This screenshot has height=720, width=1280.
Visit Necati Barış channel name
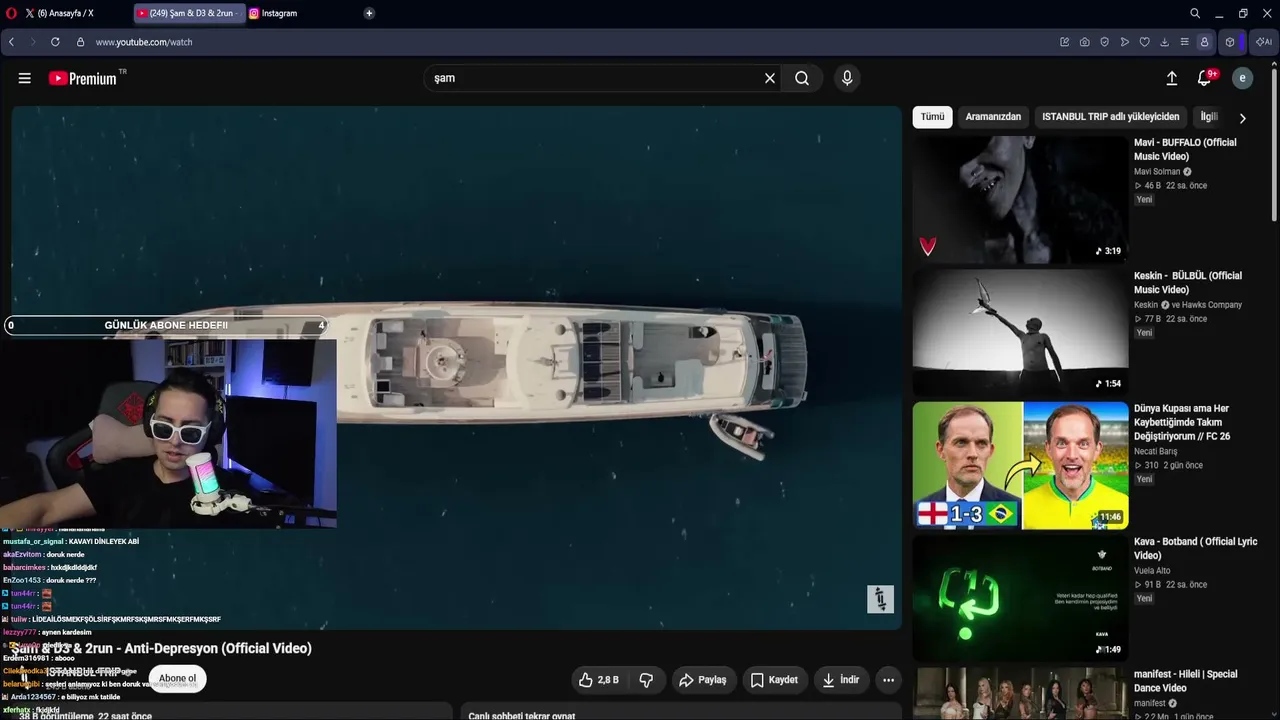(1156, 452)
